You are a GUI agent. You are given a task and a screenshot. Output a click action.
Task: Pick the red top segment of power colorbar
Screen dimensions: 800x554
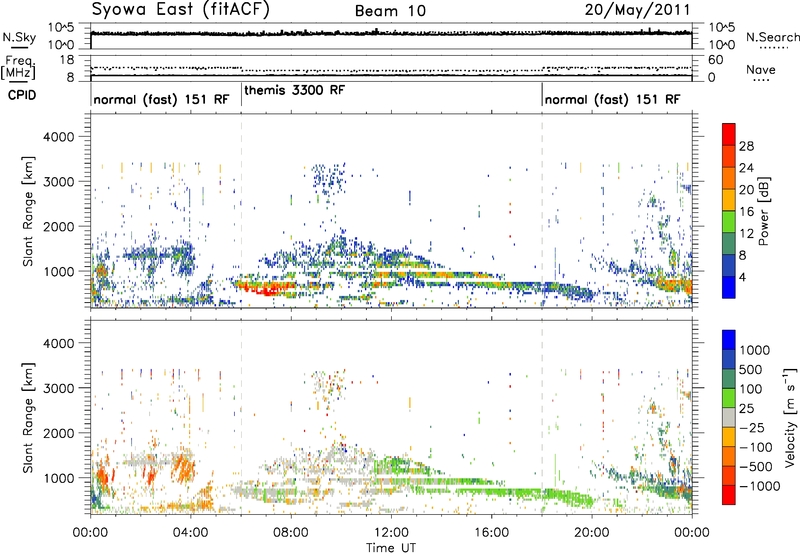point(729,134)
